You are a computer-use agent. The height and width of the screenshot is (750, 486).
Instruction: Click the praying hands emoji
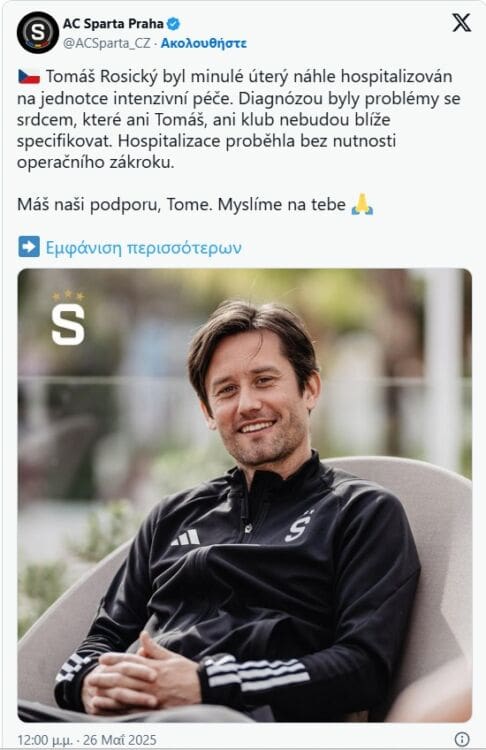point(362,204)
